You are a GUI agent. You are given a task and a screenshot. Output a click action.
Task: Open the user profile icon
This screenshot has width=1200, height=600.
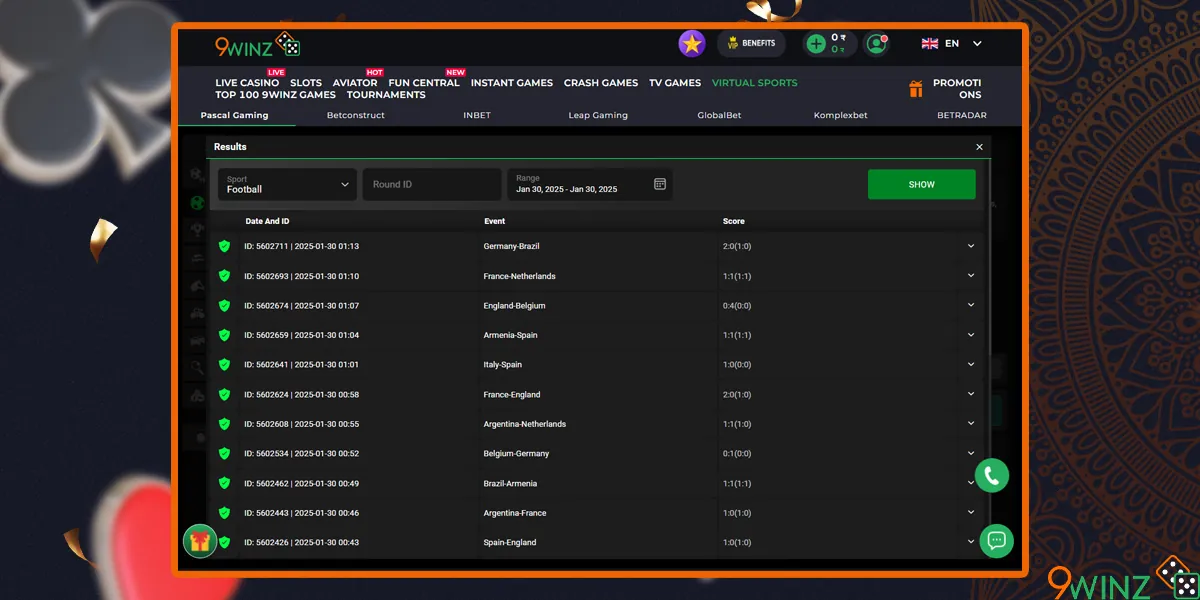point(877,44)
